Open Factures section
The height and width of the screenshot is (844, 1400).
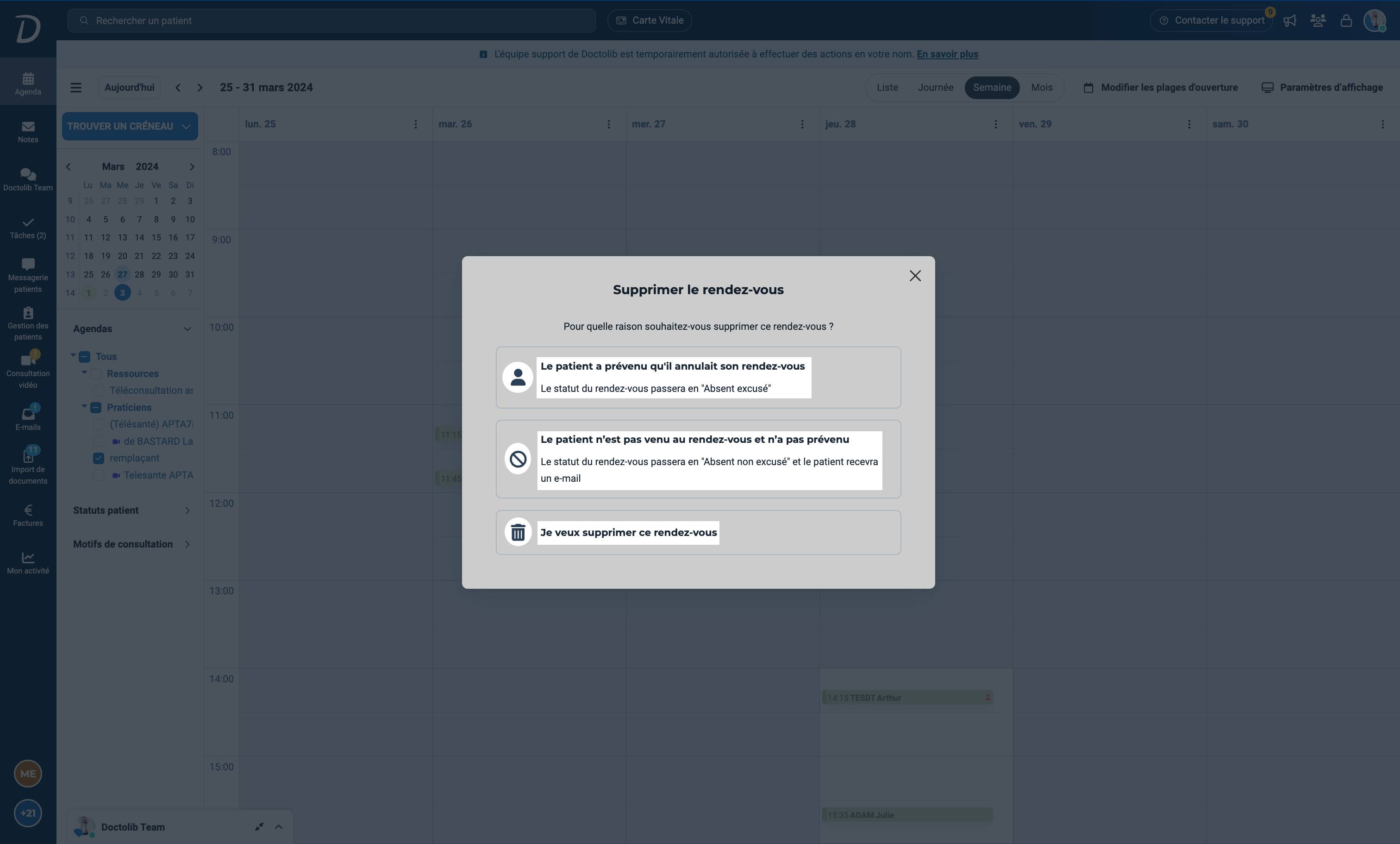28,515
